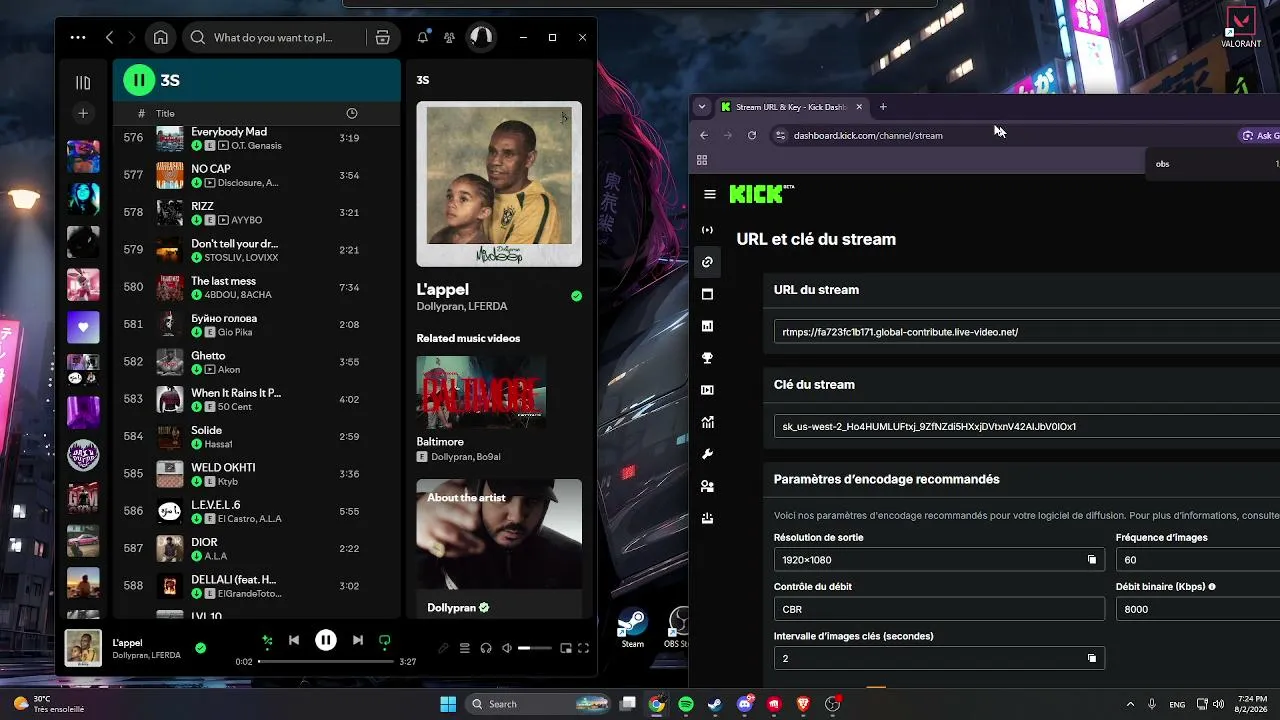Open the Ghetto track by Akon

pyautogui.click(x=258, y=362)
